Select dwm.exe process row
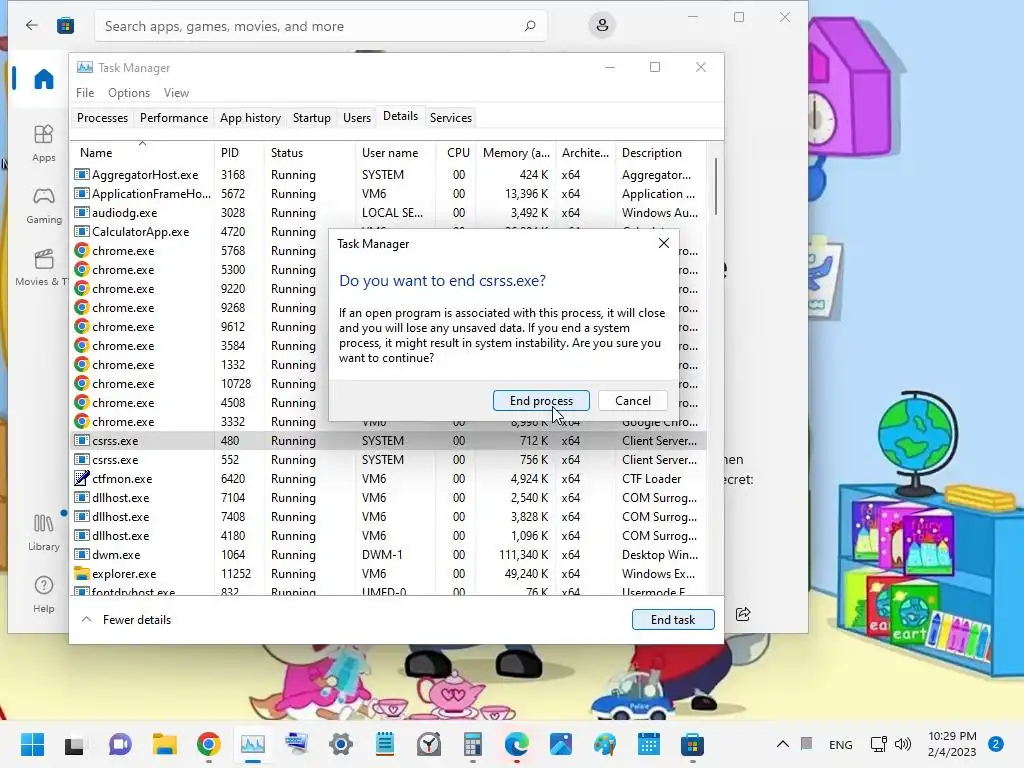The width and height of the screenshot is (1024, 768). coord(389,554)
